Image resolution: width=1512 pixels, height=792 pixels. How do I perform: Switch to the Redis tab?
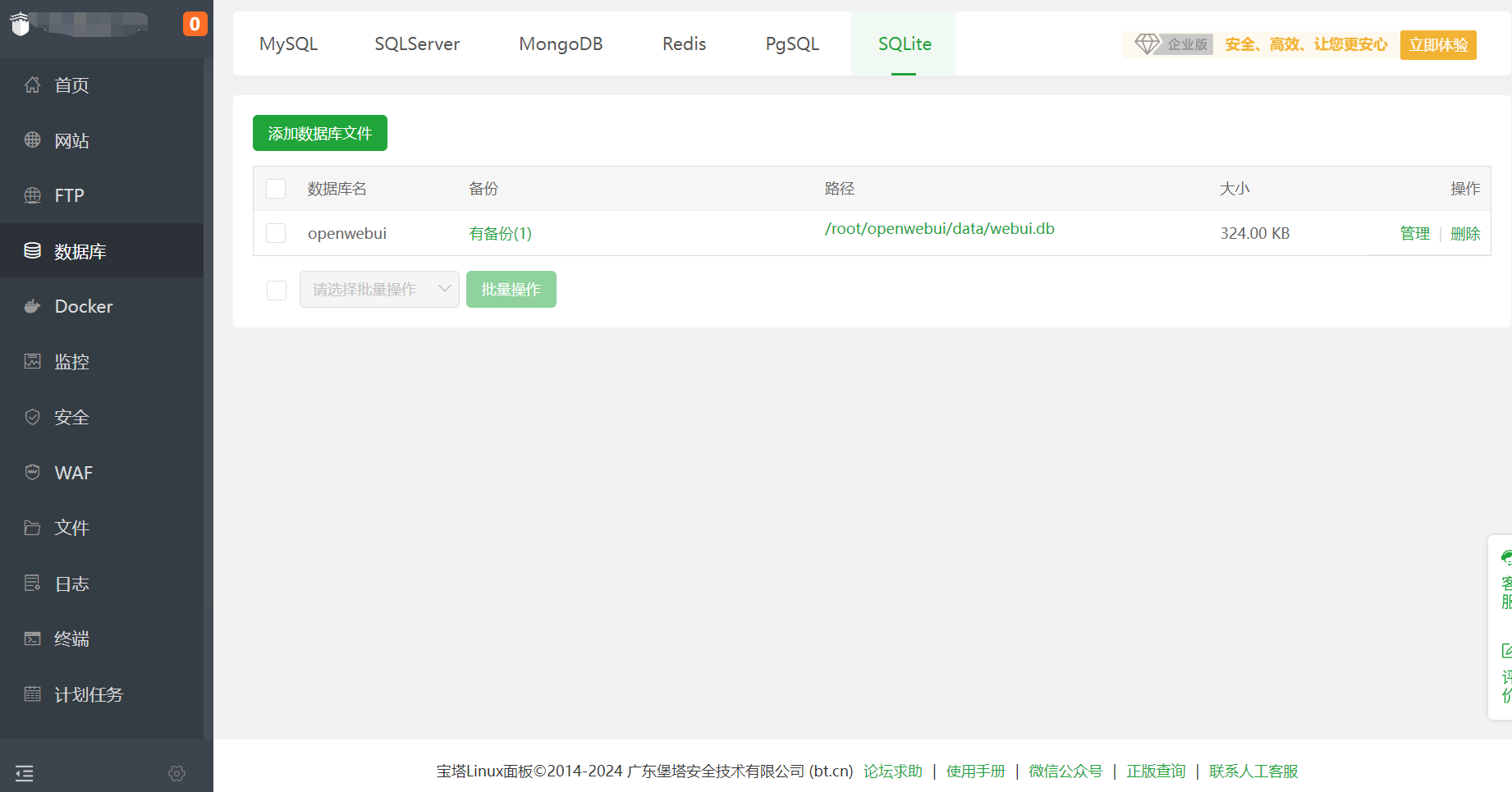pos(684,44)
